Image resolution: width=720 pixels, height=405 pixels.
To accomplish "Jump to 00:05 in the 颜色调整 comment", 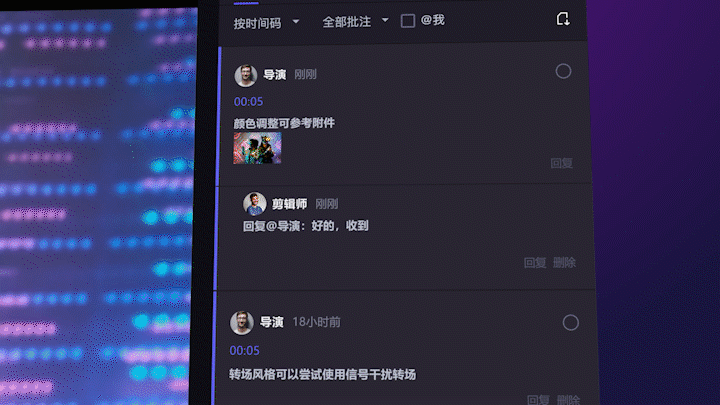I will (x=248, y=101).
